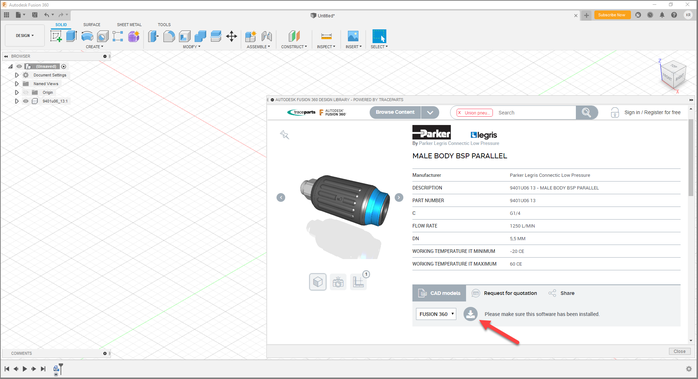Image resolution: width=698 pixels, height=379 pixels.
Task: Switch to the SURFACE tab
Action: pos(92,24)
